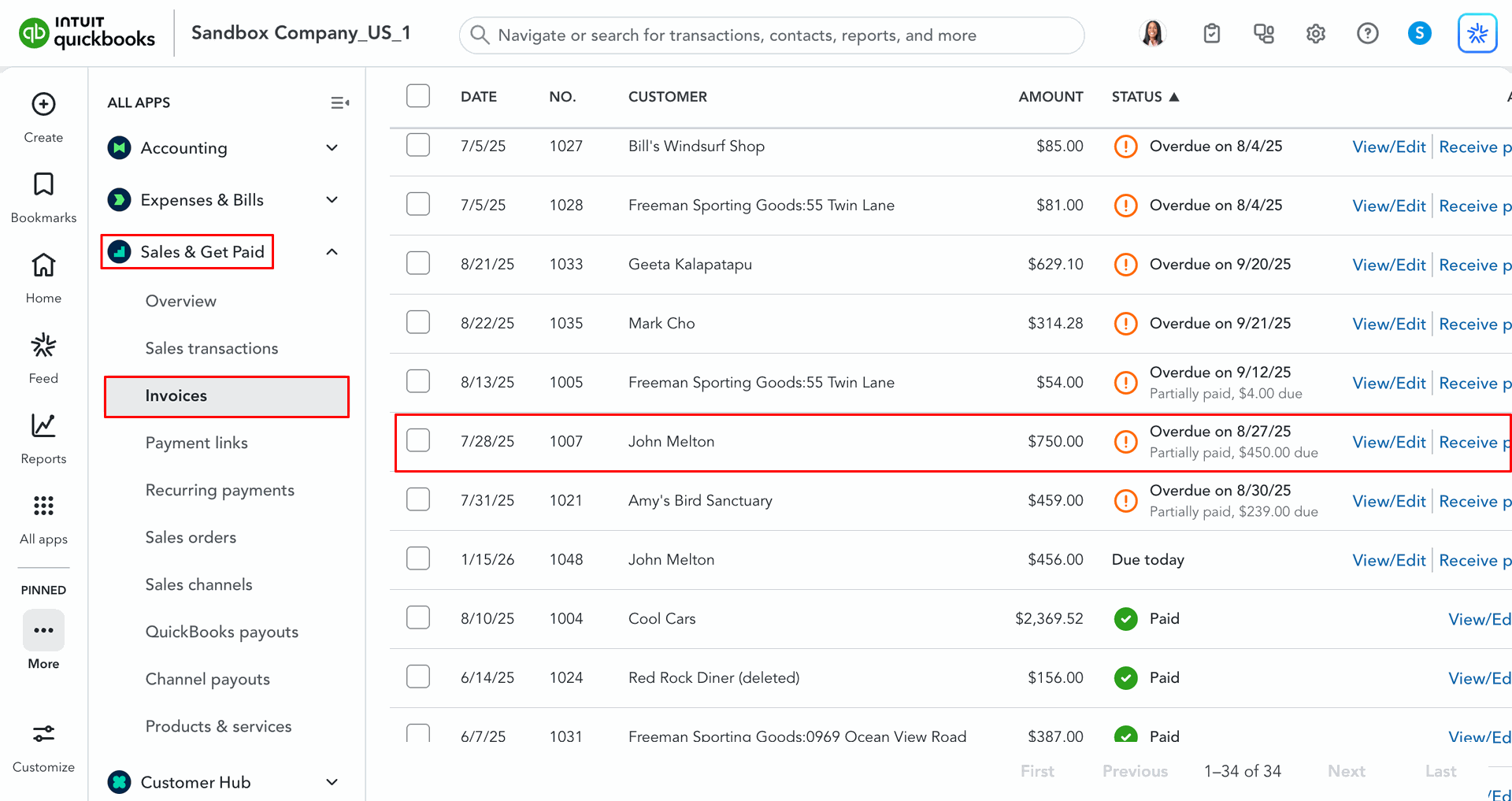1512x801 pixels.
Task: Collapse the All Apps menu panel
Action: tap(339, 103)
